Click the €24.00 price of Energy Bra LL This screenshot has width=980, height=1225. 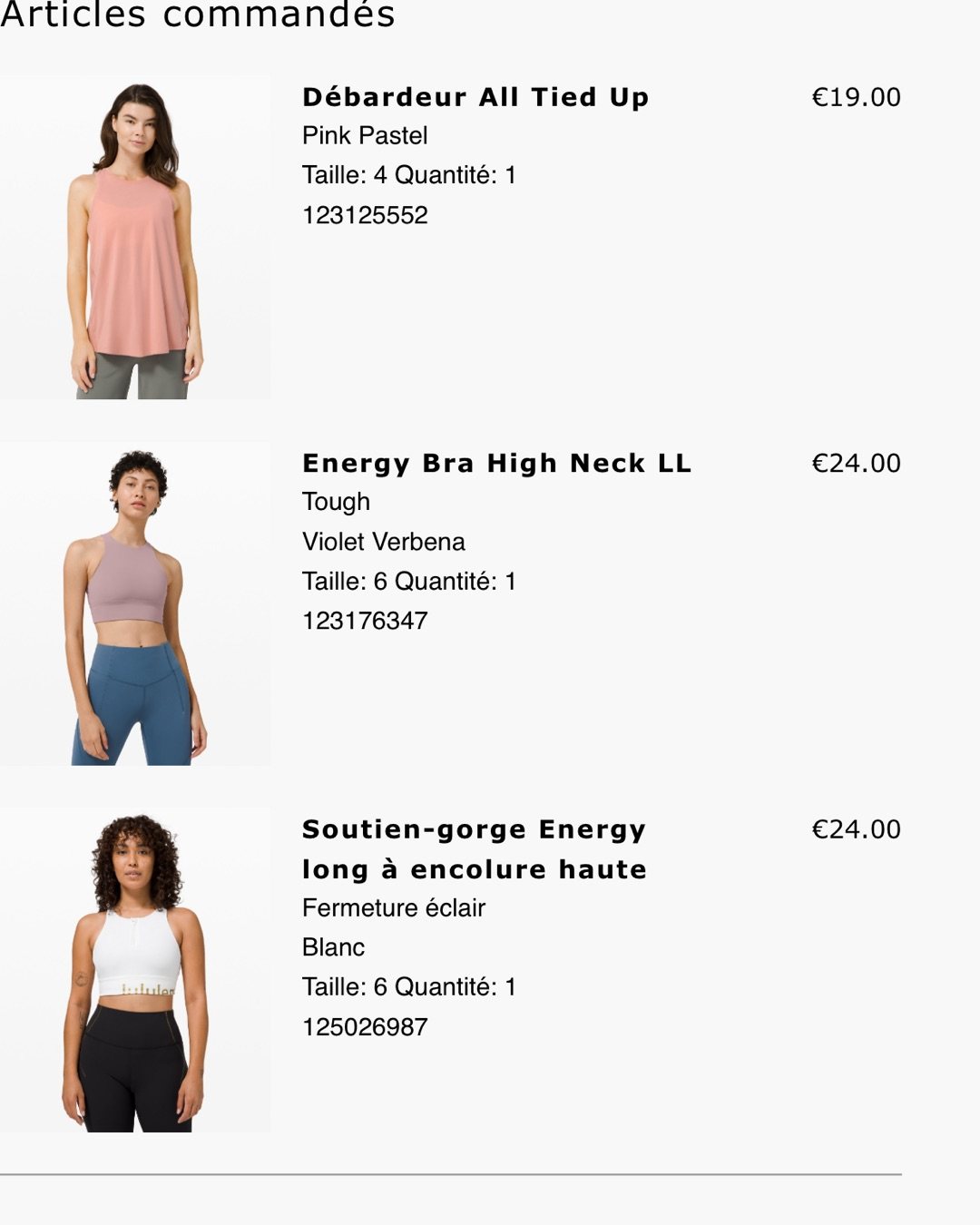pyautogui.click(x=856, y=463)
